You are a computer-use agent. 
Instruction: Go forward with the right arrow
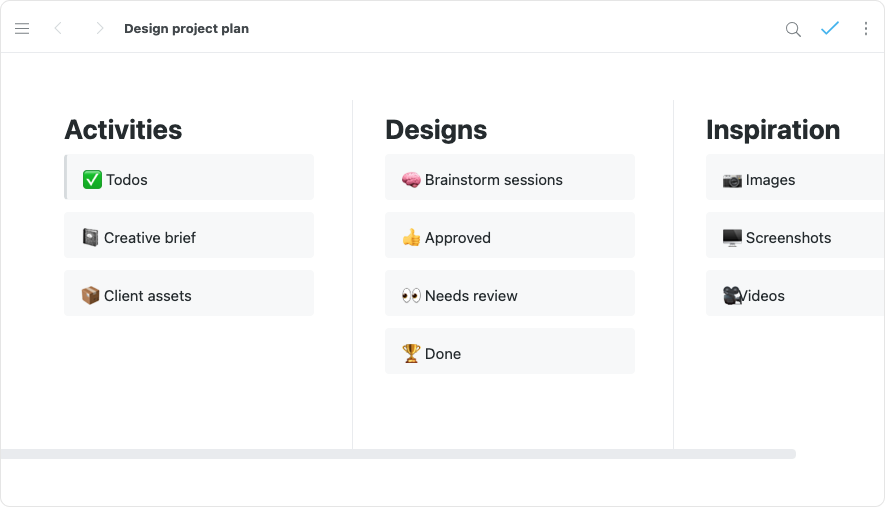pyautogui.click(x=99, y=29)
